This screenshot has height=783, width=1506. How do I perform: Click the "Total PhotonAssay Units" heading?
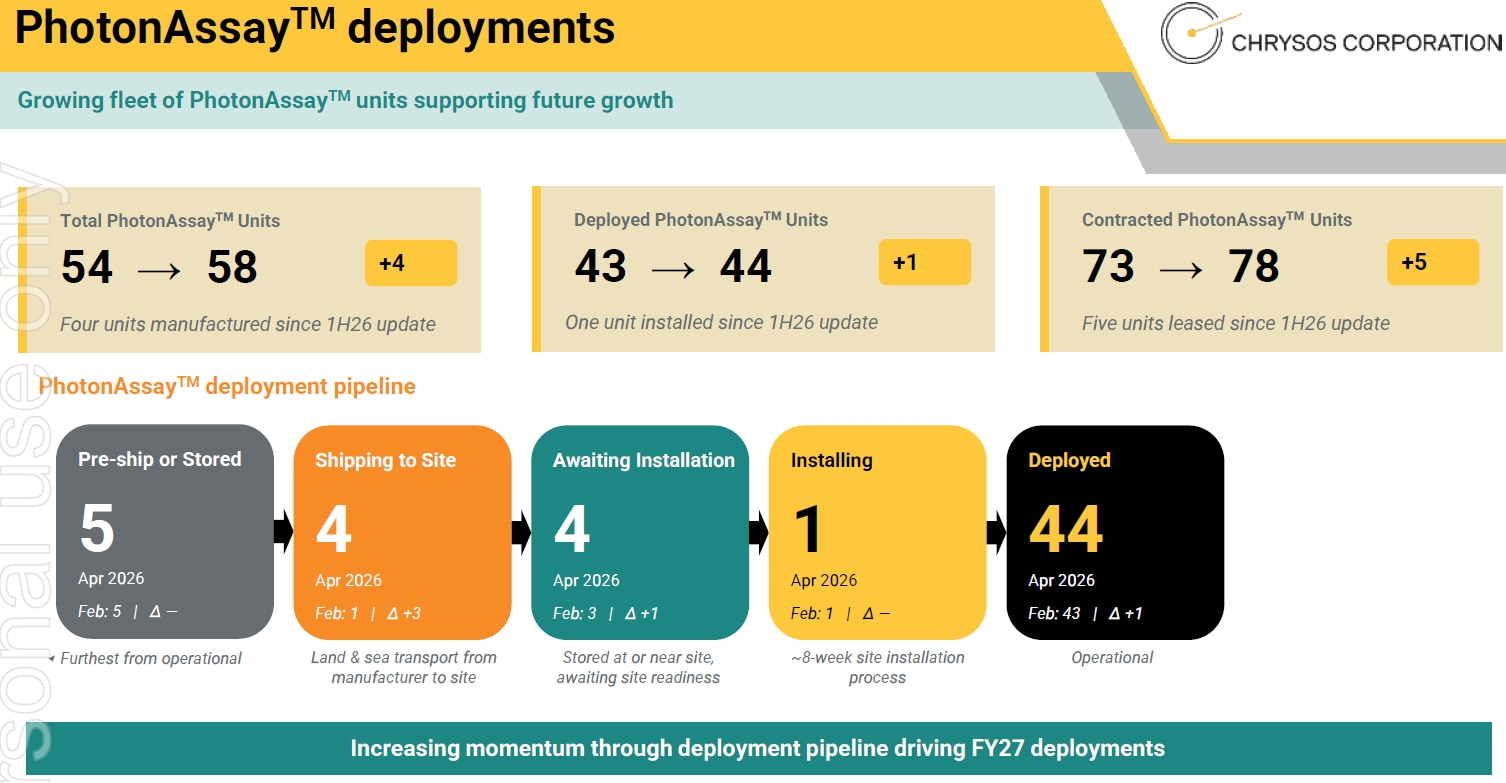170,220
